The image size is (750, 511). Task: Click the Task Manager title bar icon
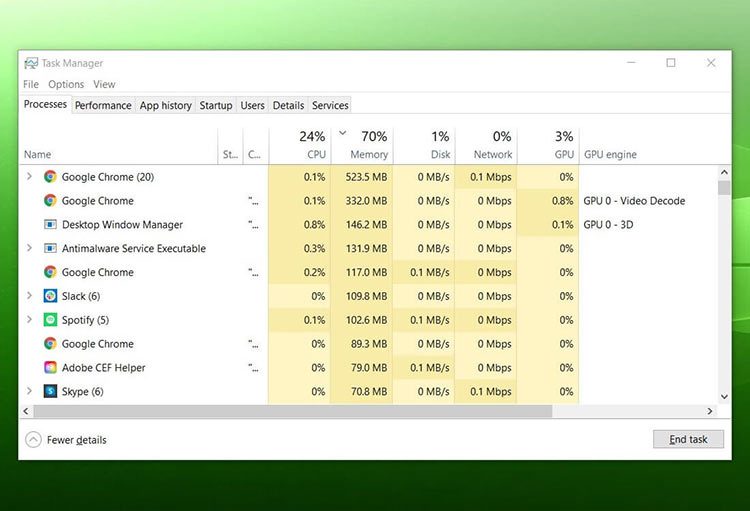[x=31, y=63]
